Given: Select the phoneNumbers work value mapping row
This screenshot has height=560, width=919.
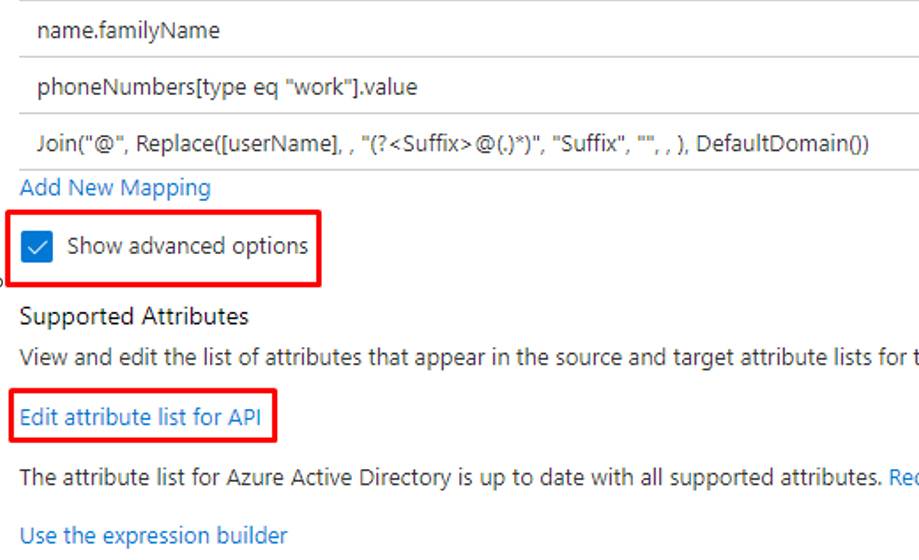Looking at the screenshot, I should (469, 87).
